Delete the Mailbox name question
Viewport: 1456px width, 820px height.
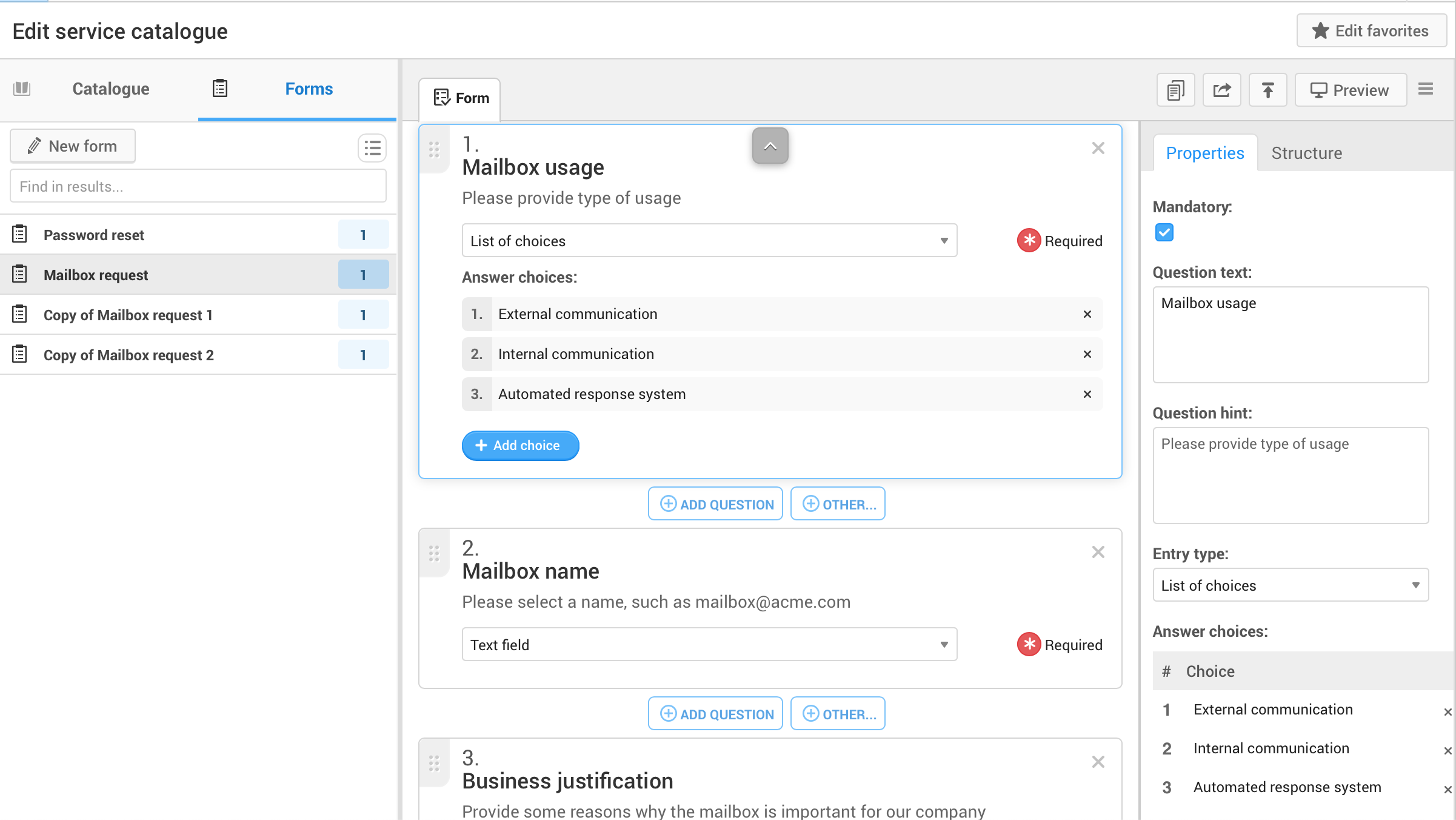click(1098, 552)
